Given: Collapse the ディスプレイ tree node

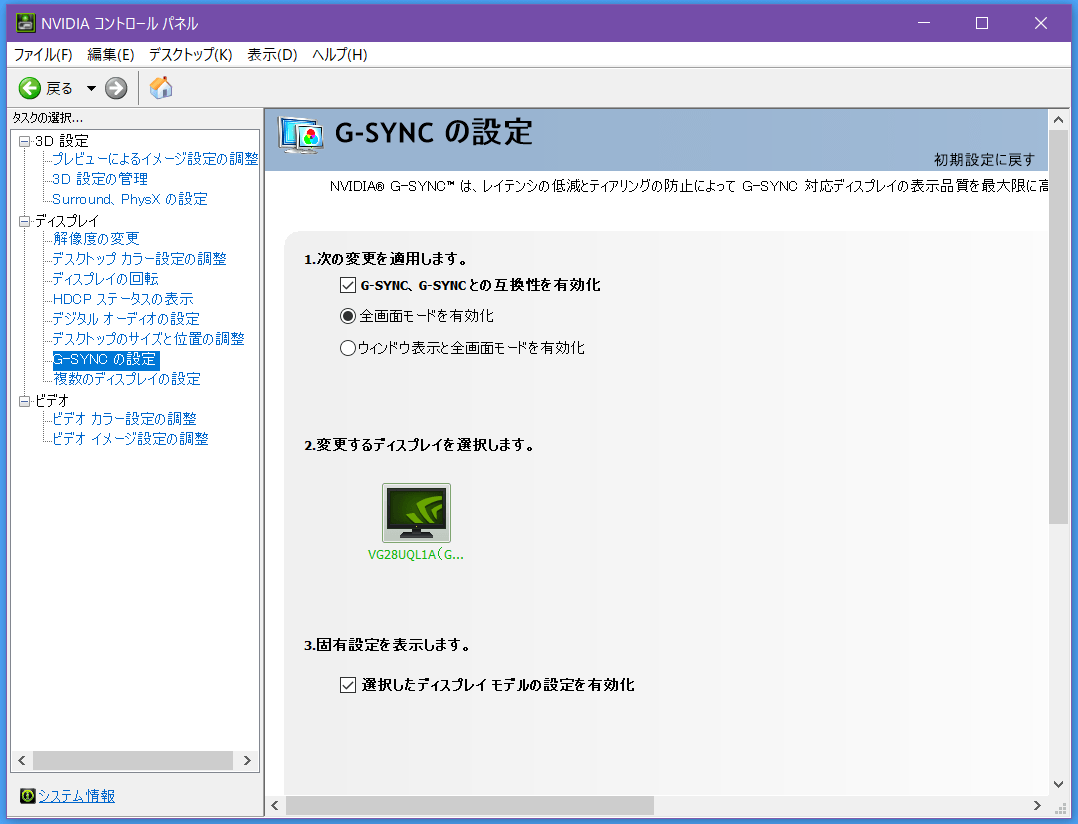Looking at the screenshot, I should pos(25,221).
